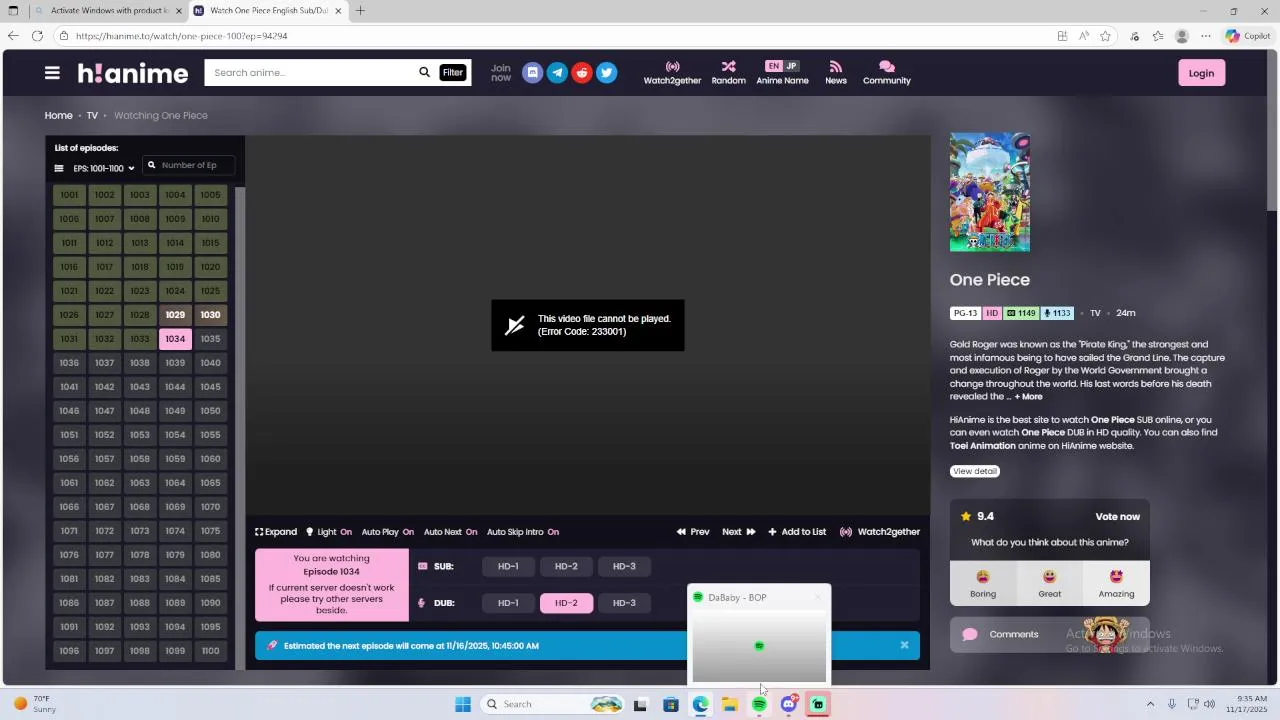Open Microsoft Store from the taskbar
Screen dimensions: 1280x720
click(671, 704)
